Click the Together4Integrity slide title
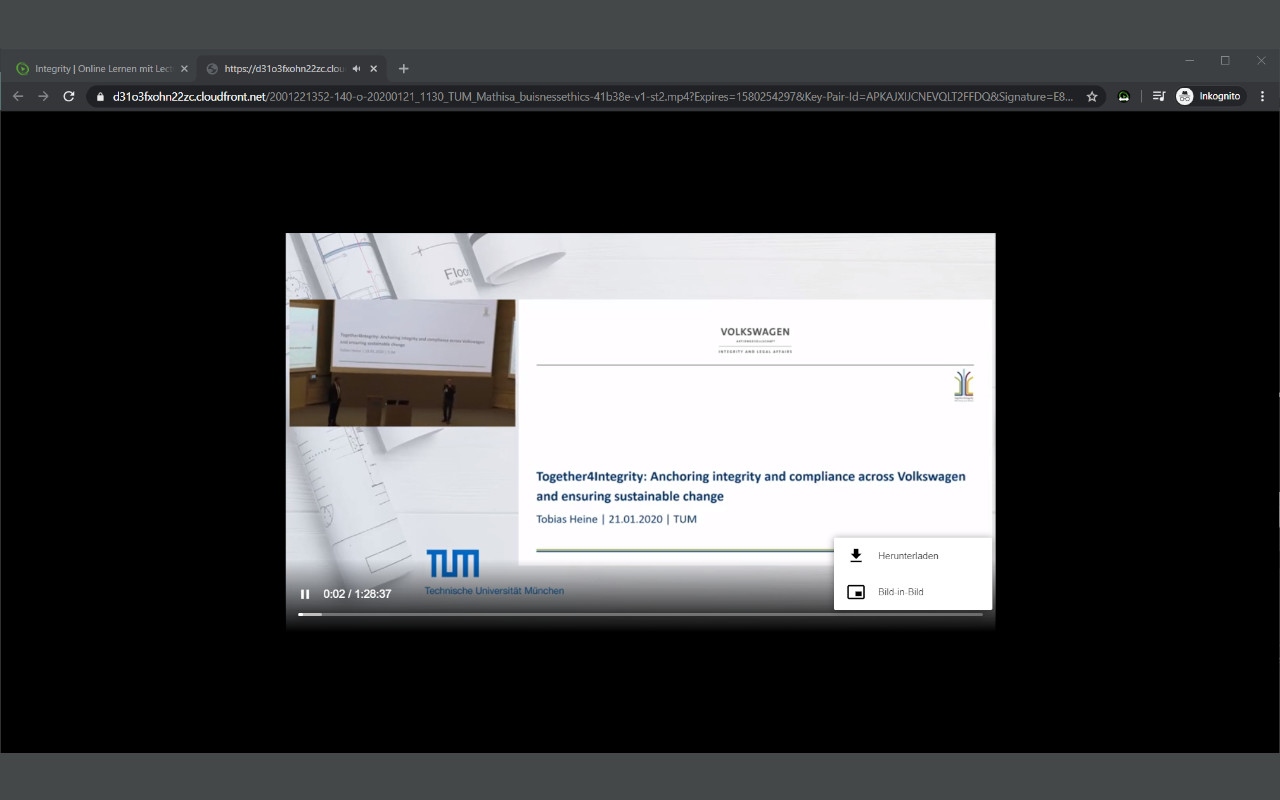 pyautogui.click(x=751, y=486)
